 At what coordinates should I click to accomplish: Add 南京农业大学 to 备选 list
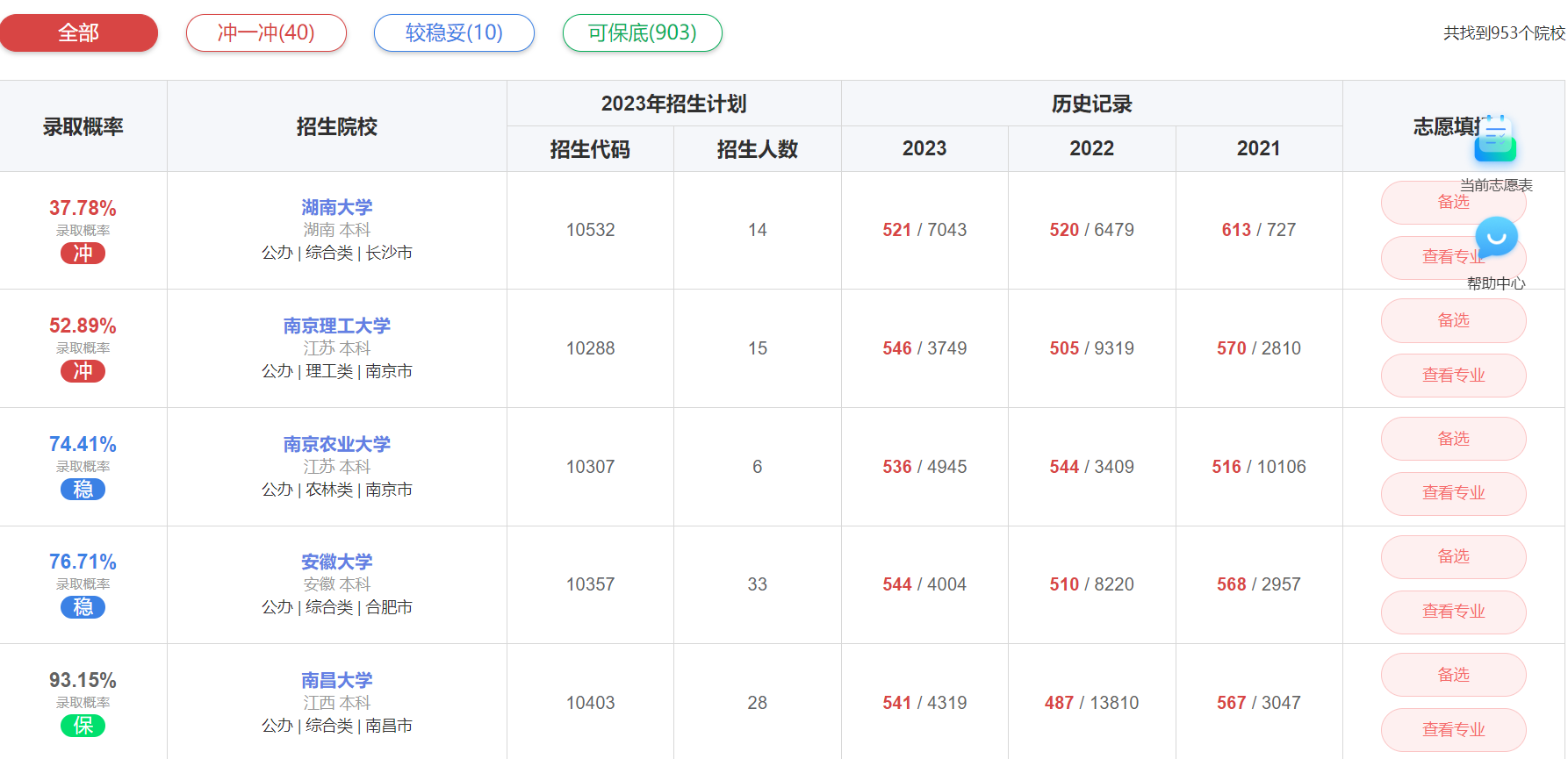(1453, 439)
